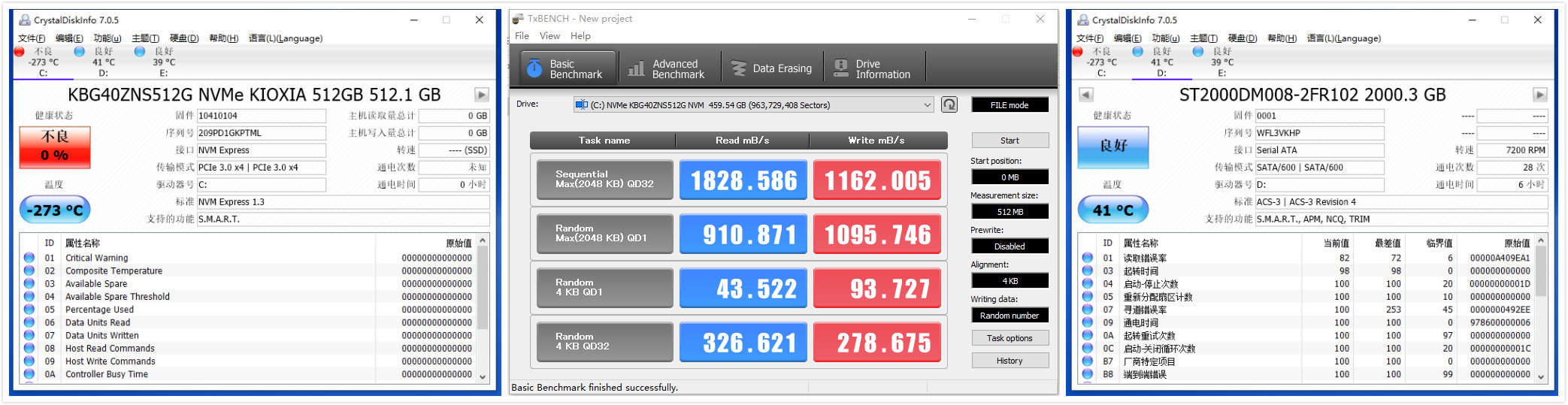Open the Alignment 4 KB selector

[x=1010, y=281]
